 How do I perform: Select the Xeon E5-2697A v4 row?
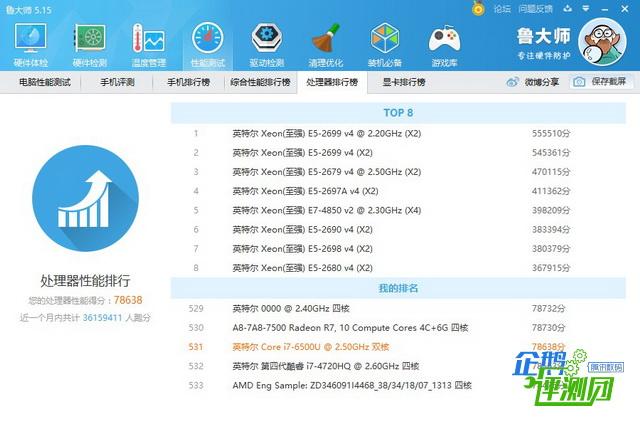click(x=398, y=191)
